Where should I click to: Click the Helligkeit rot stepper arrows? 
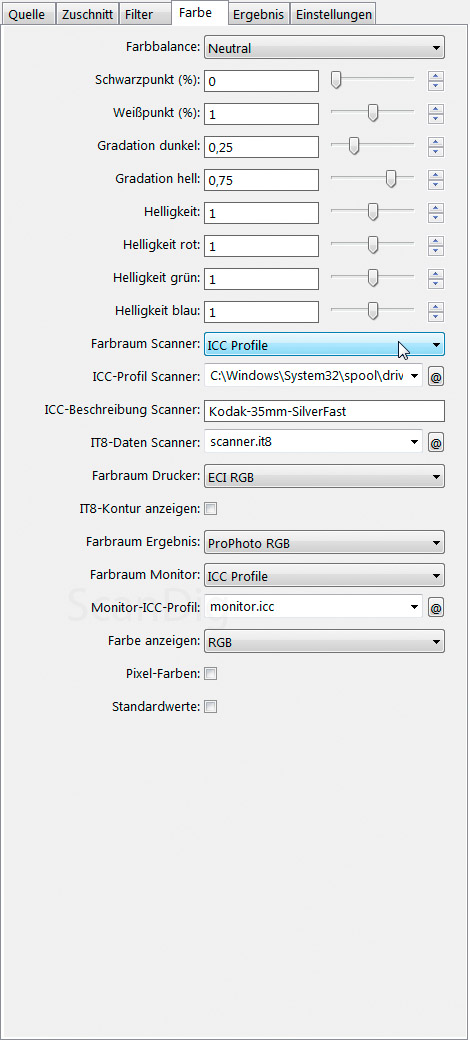(435, 245)
